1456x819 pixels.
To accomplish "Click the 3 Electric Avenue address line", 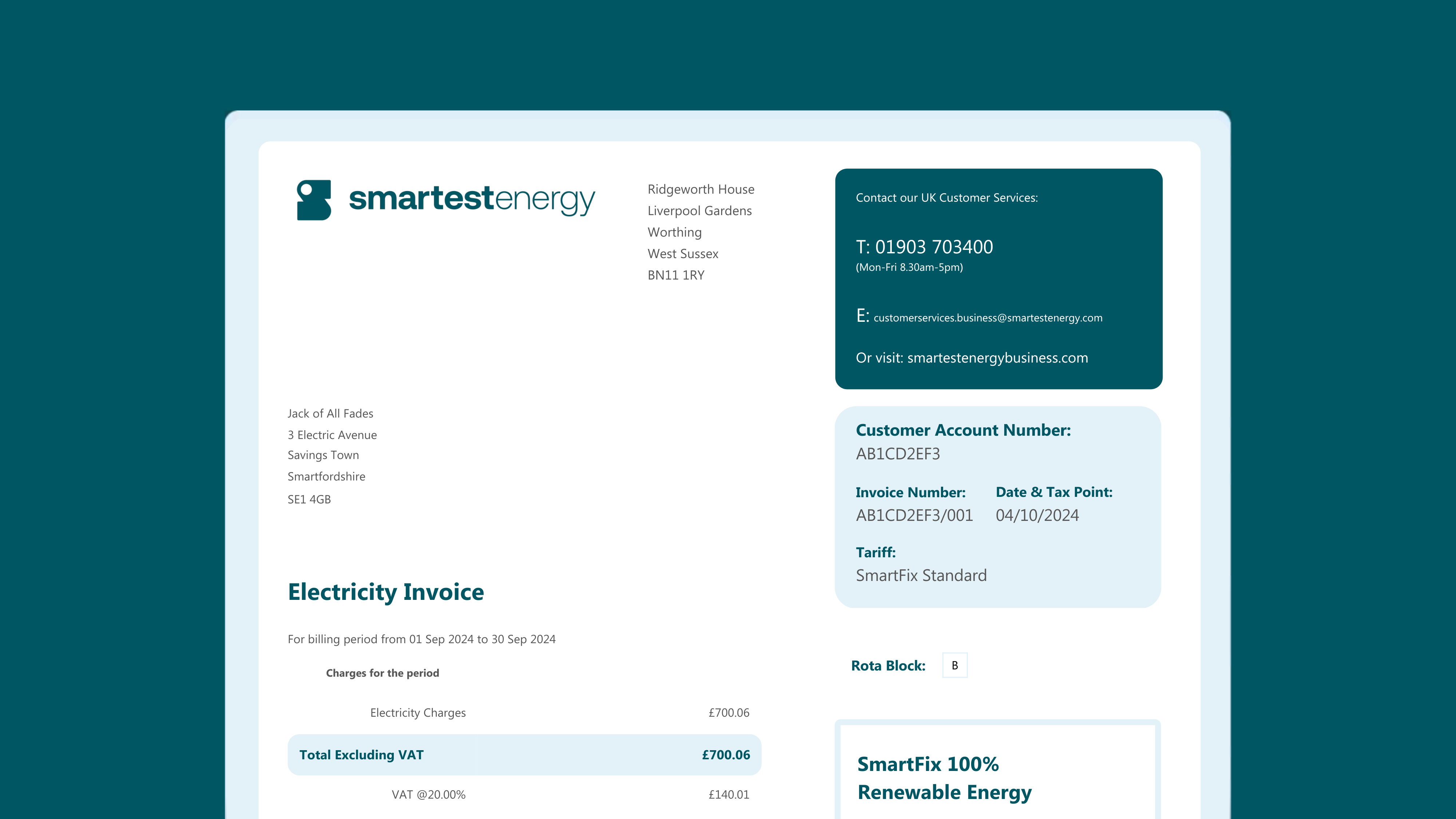I will tap(332, 435).
